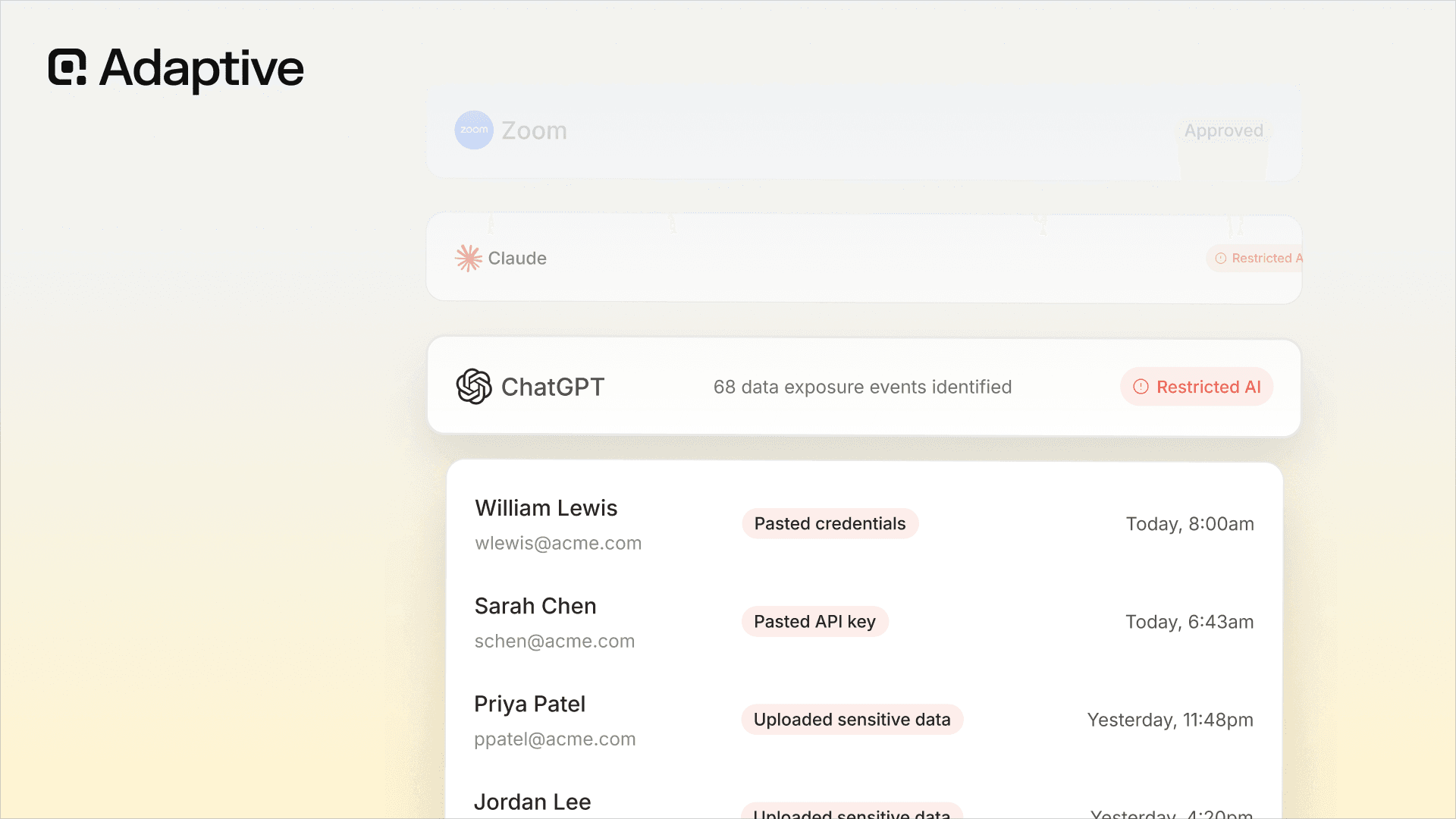Screen dimensions: 1456x819
Task: Click the alert icon in ChatGPT's Restricted AI badge
Action: click(x=1141, y=387)
